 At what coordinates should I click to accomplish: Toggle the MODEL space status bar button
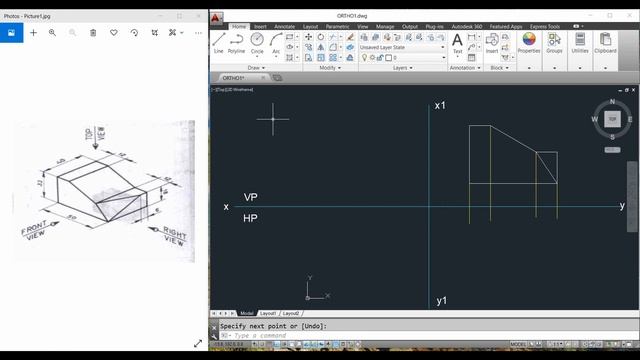[x=518, y=344]
